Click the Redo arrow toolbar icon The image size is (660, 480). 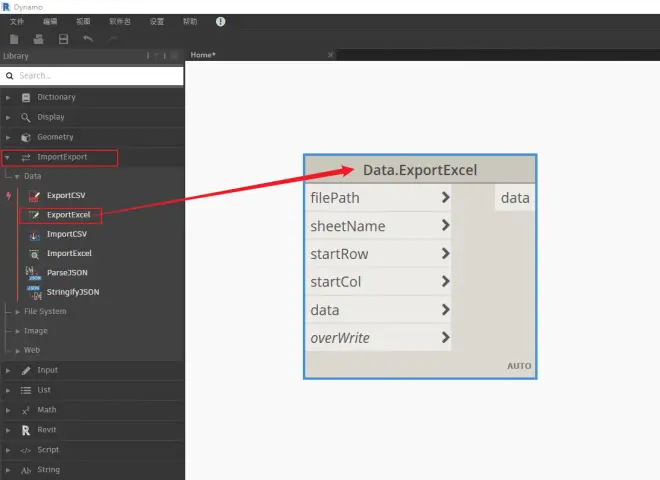click(113, 39)
